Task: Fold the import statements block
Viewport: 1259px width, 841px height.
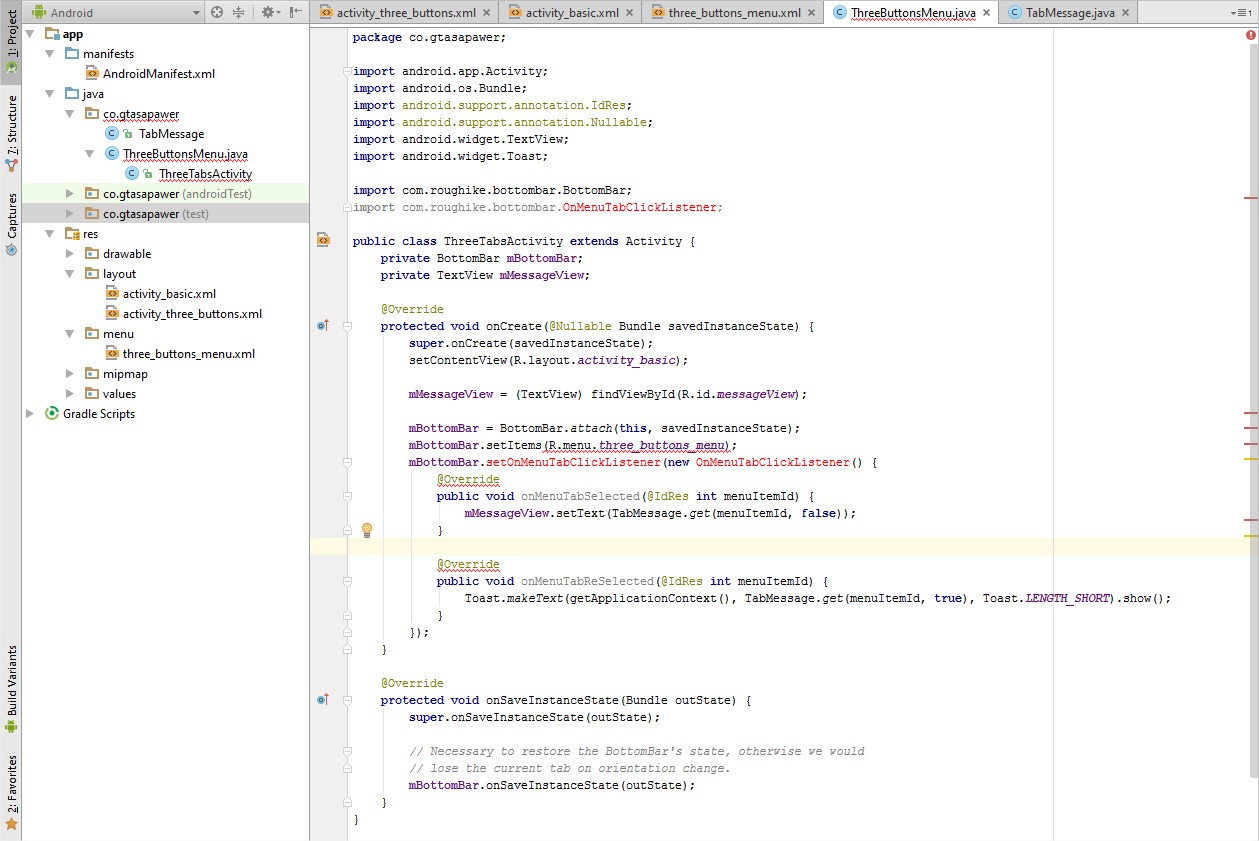Action: click(347, 72)
